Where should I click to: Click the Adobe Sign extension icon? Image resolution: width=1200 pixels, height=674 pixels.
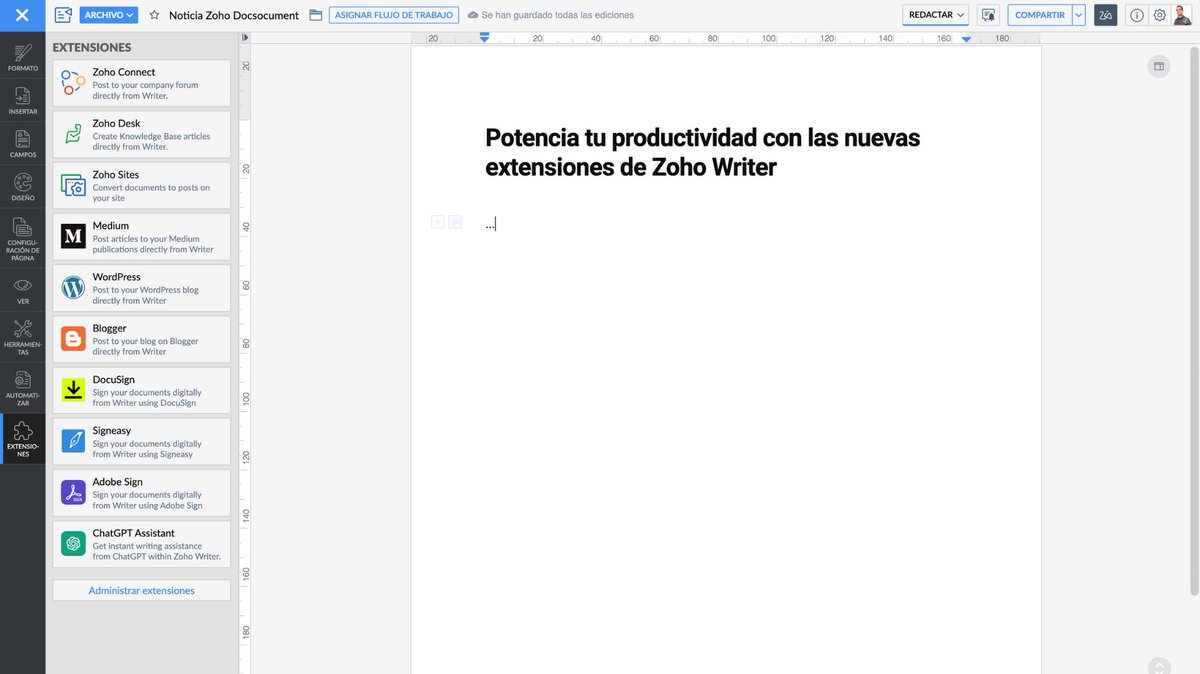coord(73,493)
